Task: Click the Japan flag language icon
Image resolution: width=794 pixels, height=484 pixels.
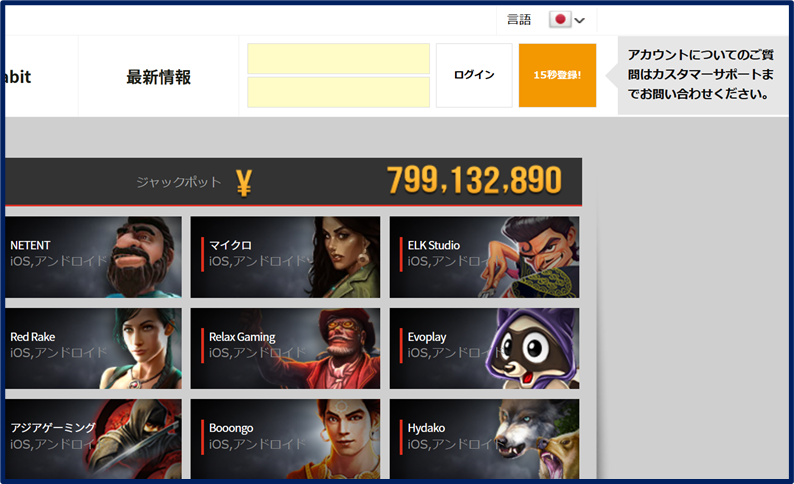Action: 560,20
